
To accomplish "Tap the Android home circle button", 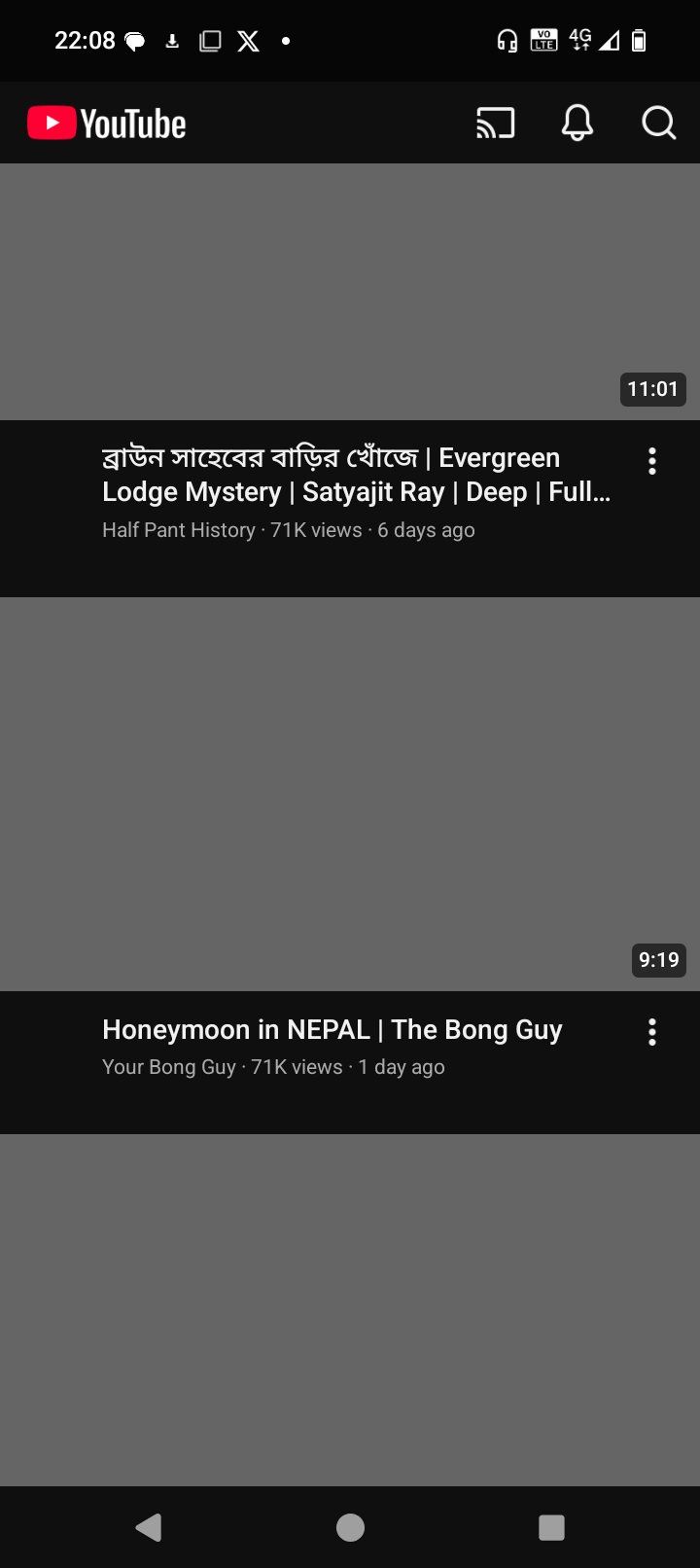I will pyautogui.click(x=350, y=1527).
